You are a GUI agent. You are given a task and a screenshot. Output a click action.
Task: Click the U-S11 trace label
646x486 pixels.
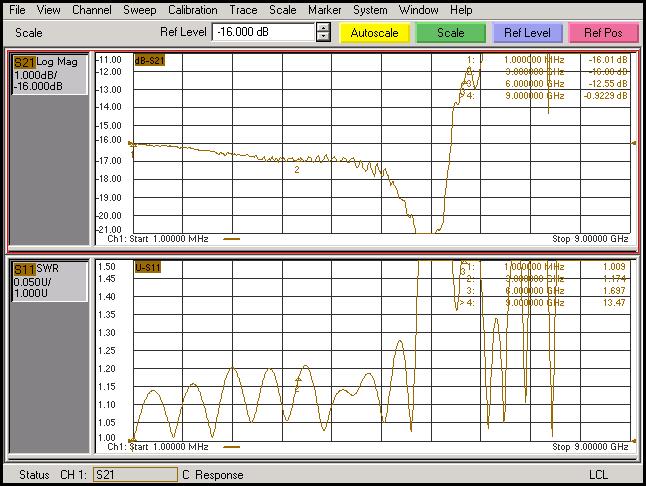click(147, 268)
